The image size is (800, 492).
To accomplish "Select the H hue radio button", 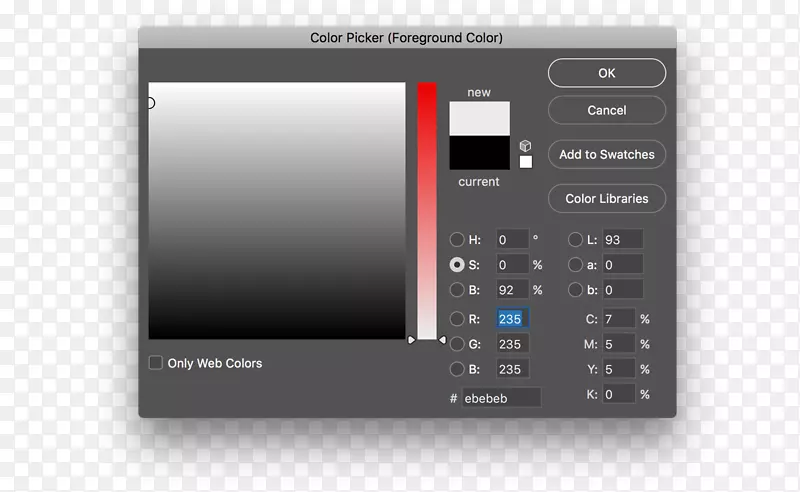I will pos(457,240).
